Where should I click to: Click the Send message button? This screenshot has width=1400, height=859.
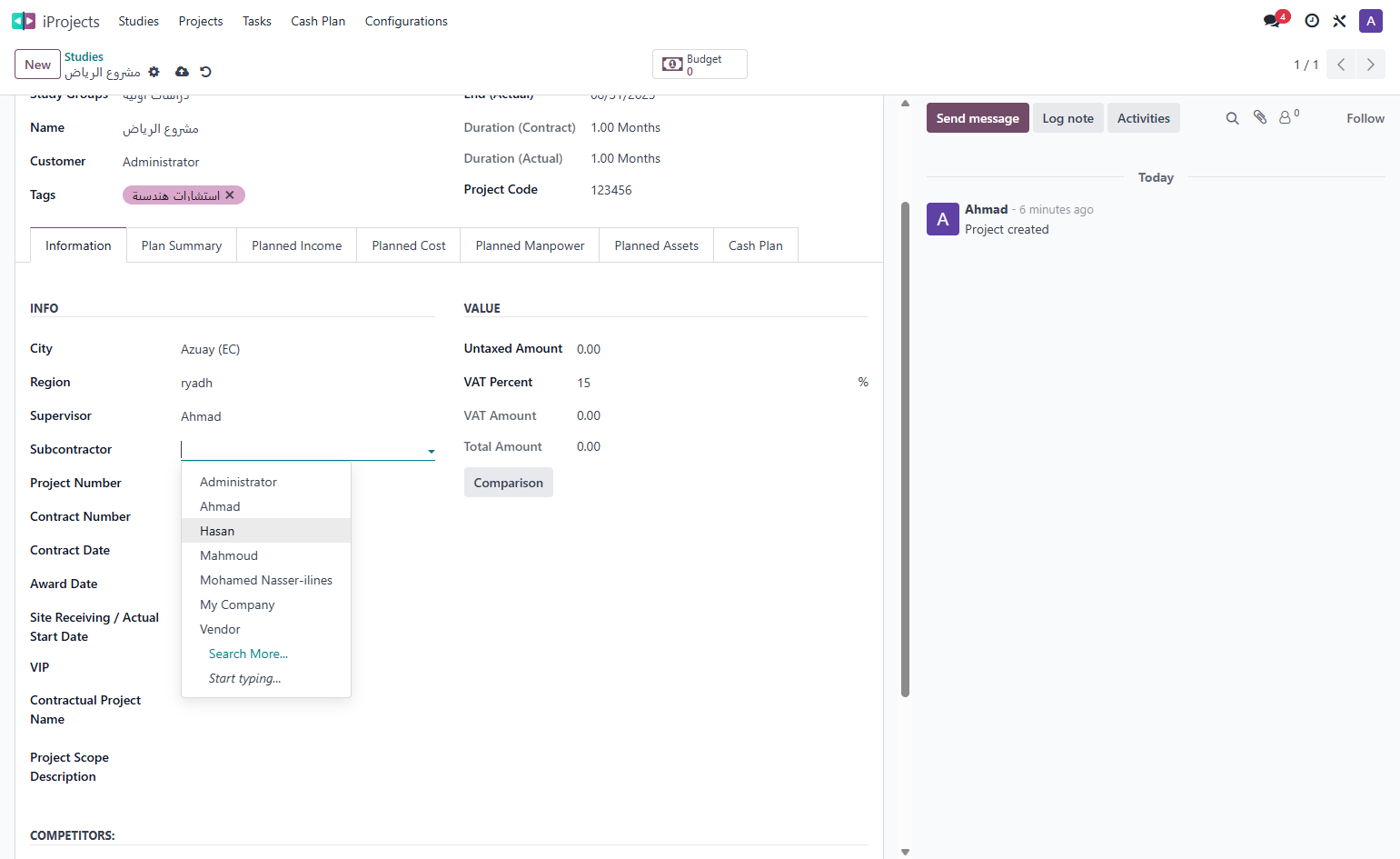coord(978,118)
